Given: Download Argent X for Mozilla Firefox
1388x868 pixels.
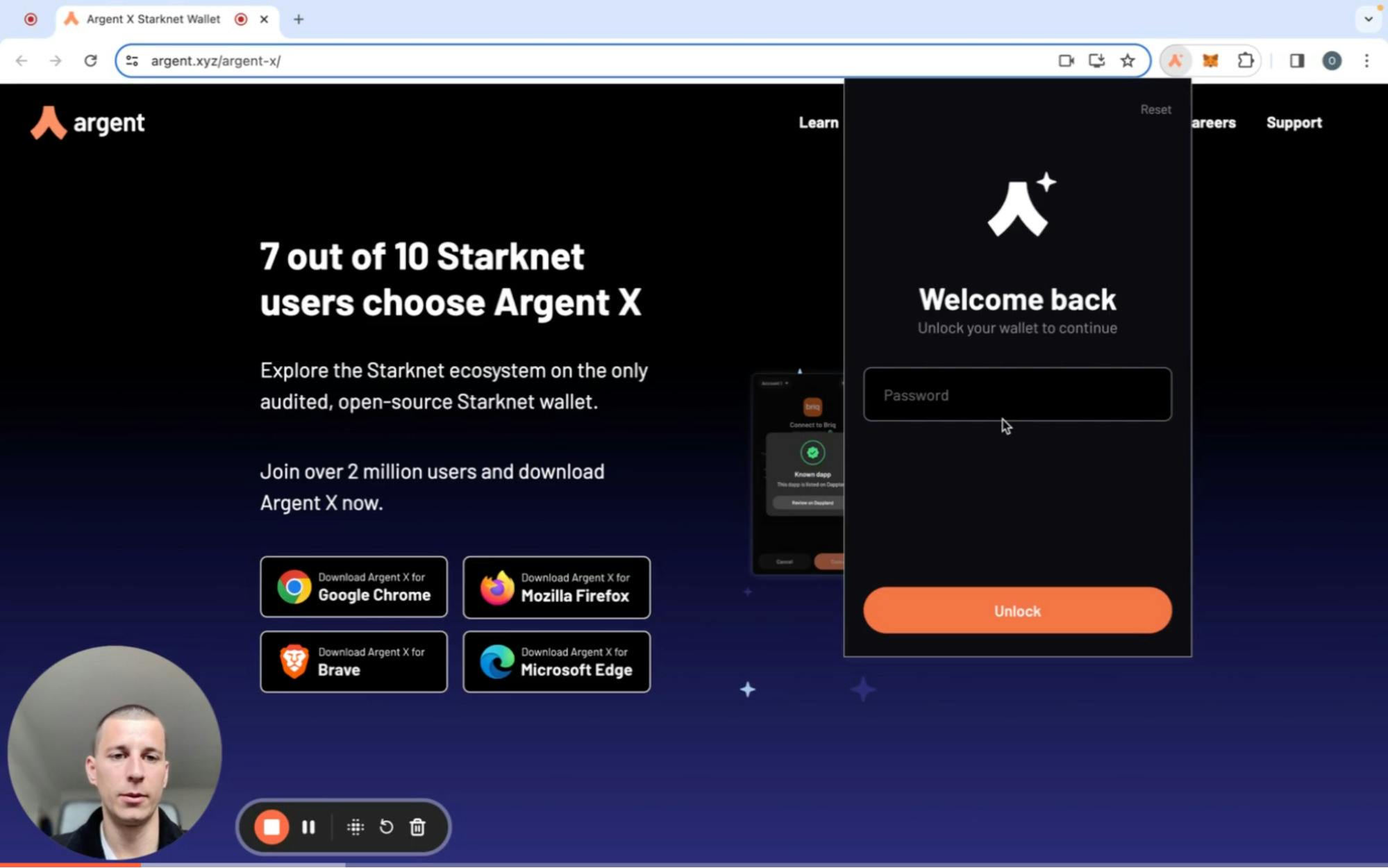Looking at the screenshot, I should pyautogui.click(x=556, y=587).
